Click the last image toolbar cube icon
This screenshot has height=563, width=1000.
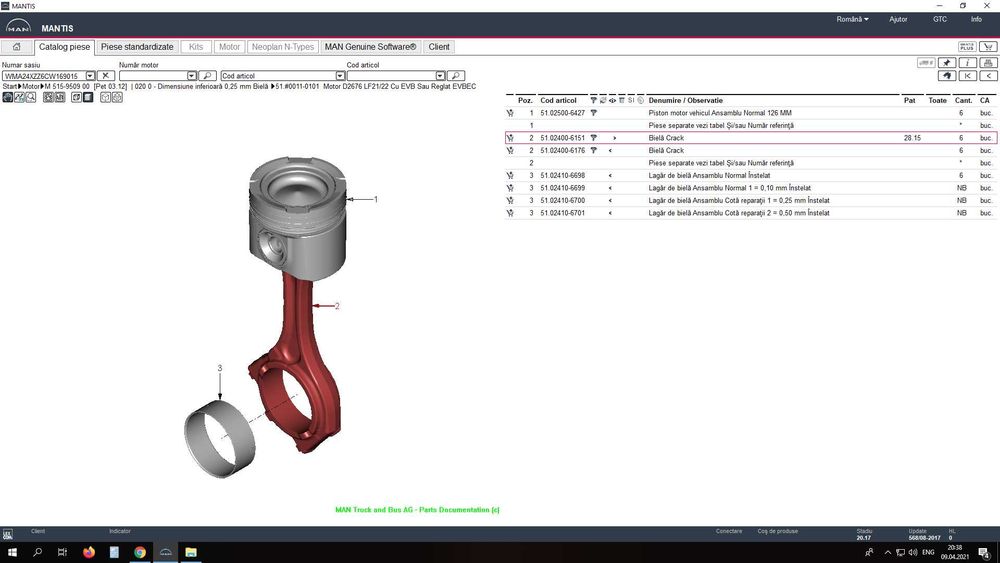click(117, 97)
